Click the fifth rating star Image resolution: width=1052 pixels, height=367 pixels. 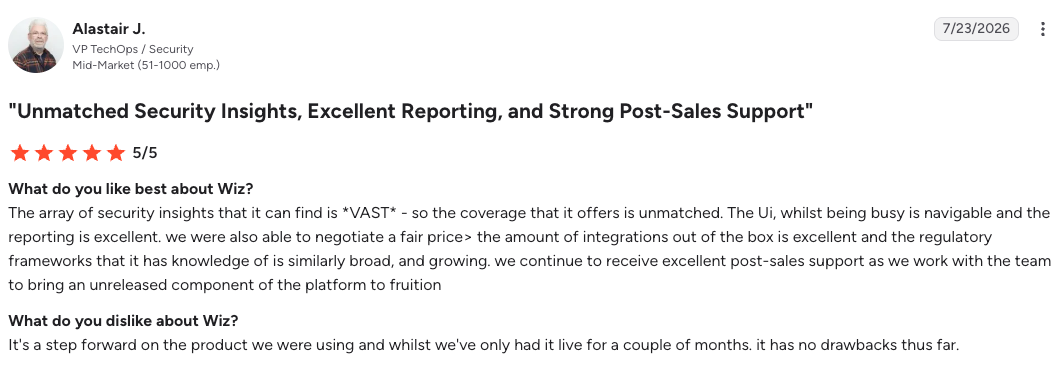(117, 153)
